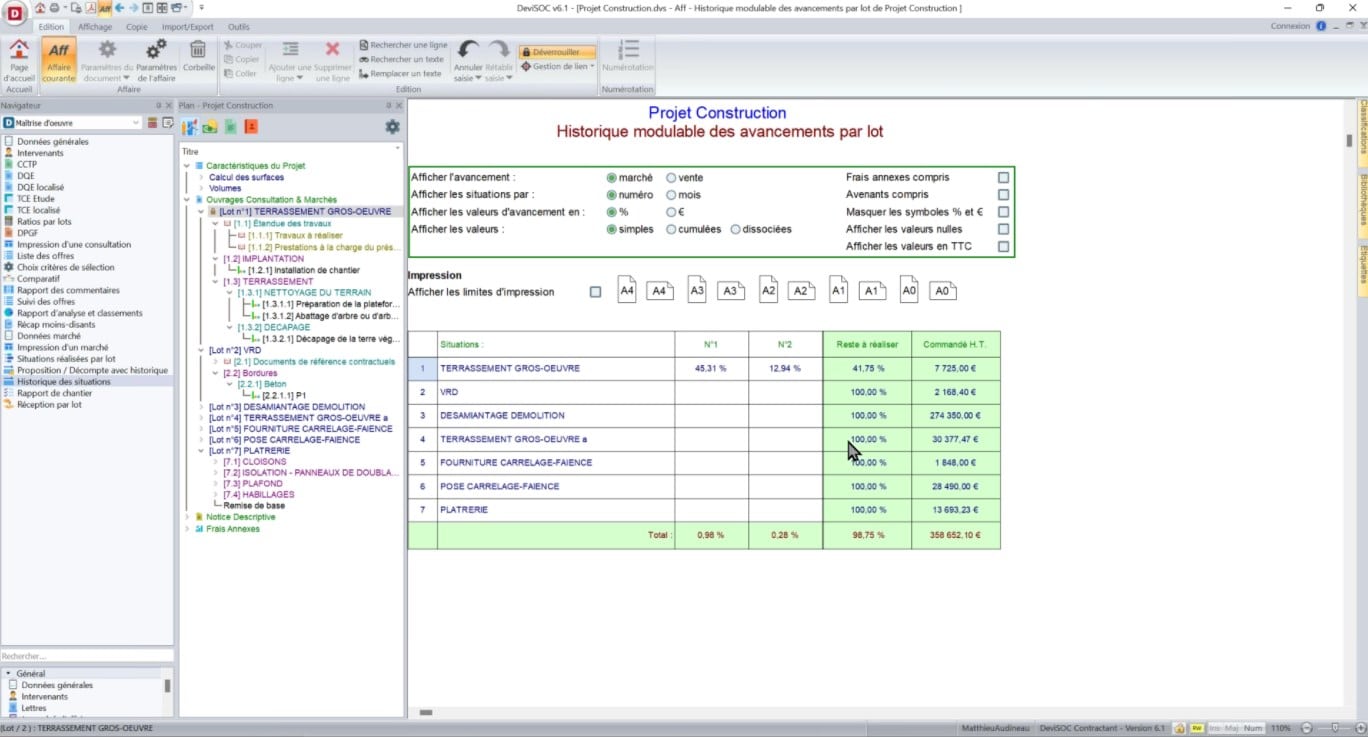1368x737 pixels.
Task: Click the Corbeille trash icon
Action: pyautogui.click(x=198, y=51)
